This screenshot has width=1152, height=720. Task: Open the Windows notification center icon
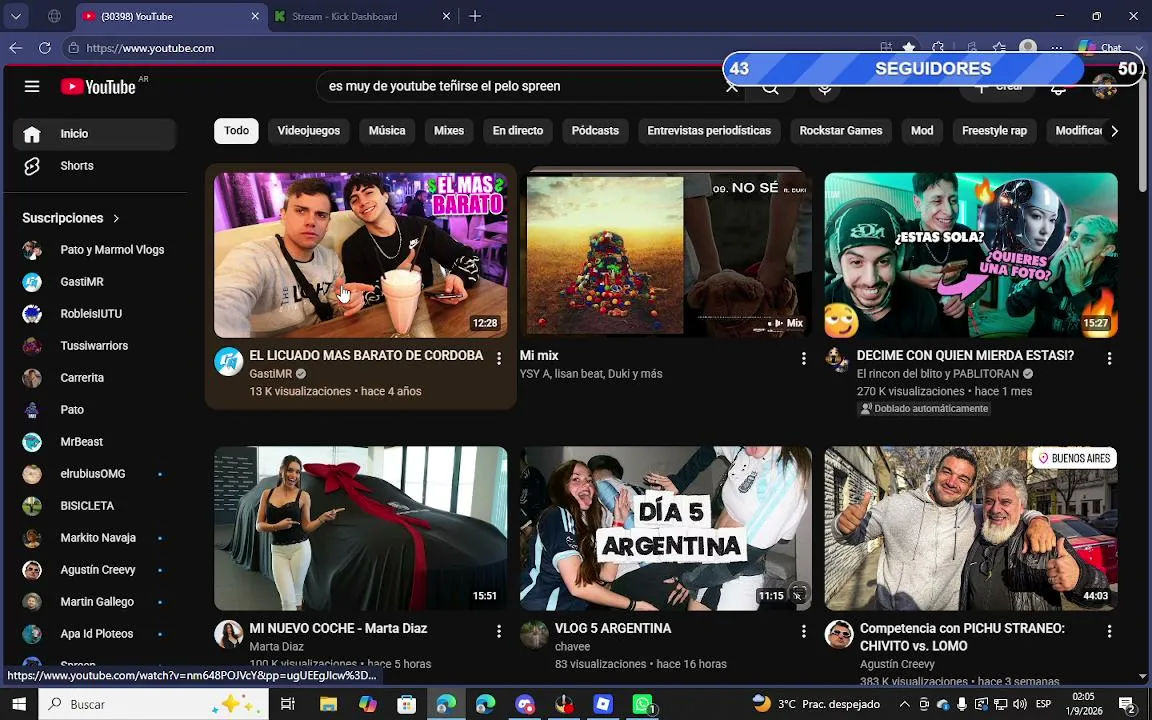coord(1128,704)
